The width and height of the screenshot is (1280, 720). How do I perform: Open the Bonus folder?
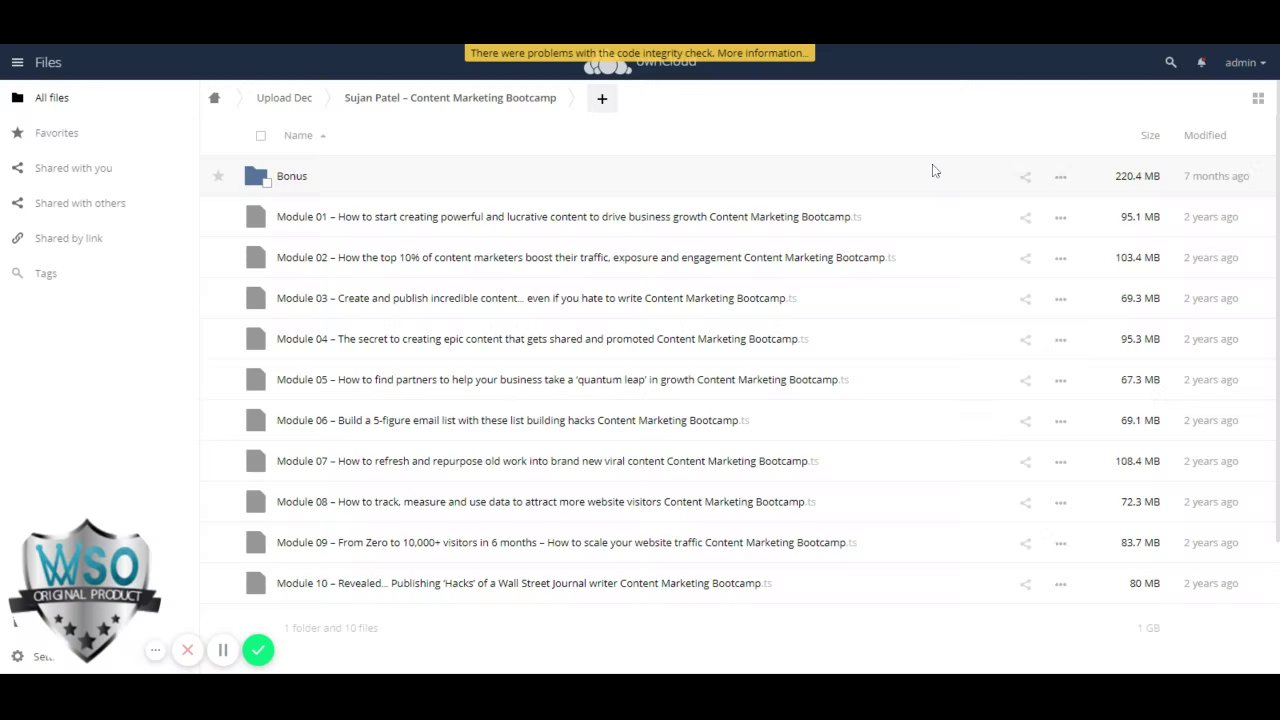point(292,176)
